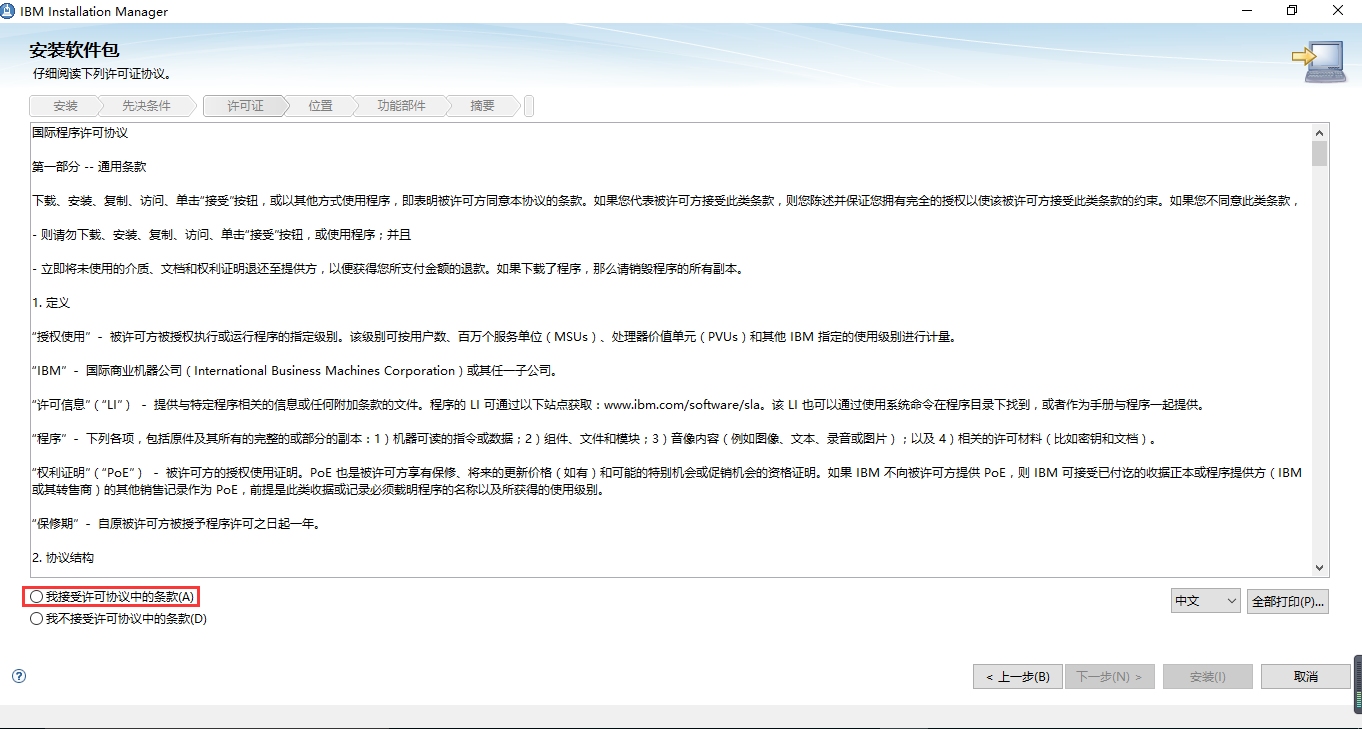Cancel the installation with 取消

point(1305,677)
